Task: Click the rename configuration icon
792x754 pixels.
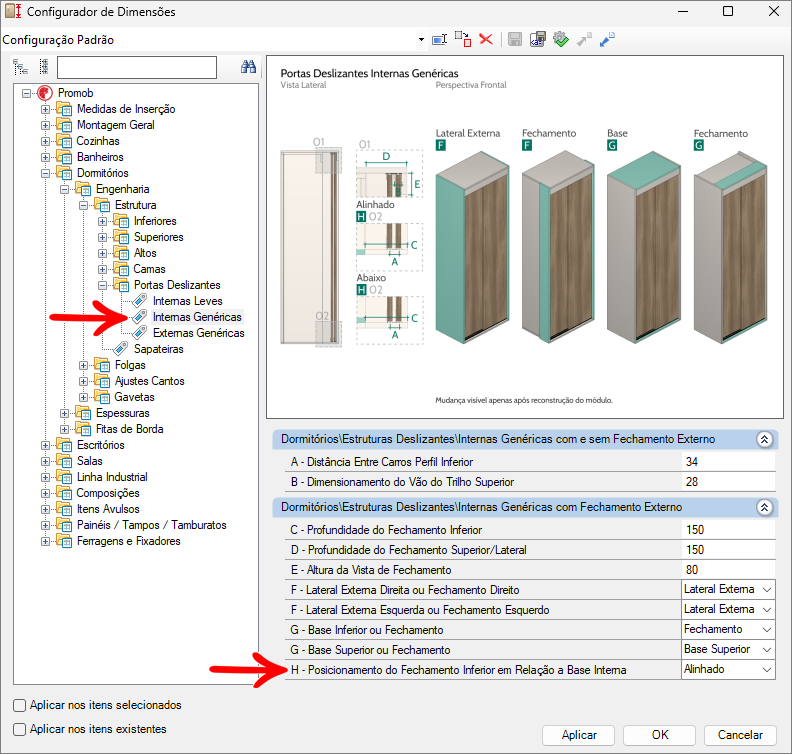Action: coord(439,40)
